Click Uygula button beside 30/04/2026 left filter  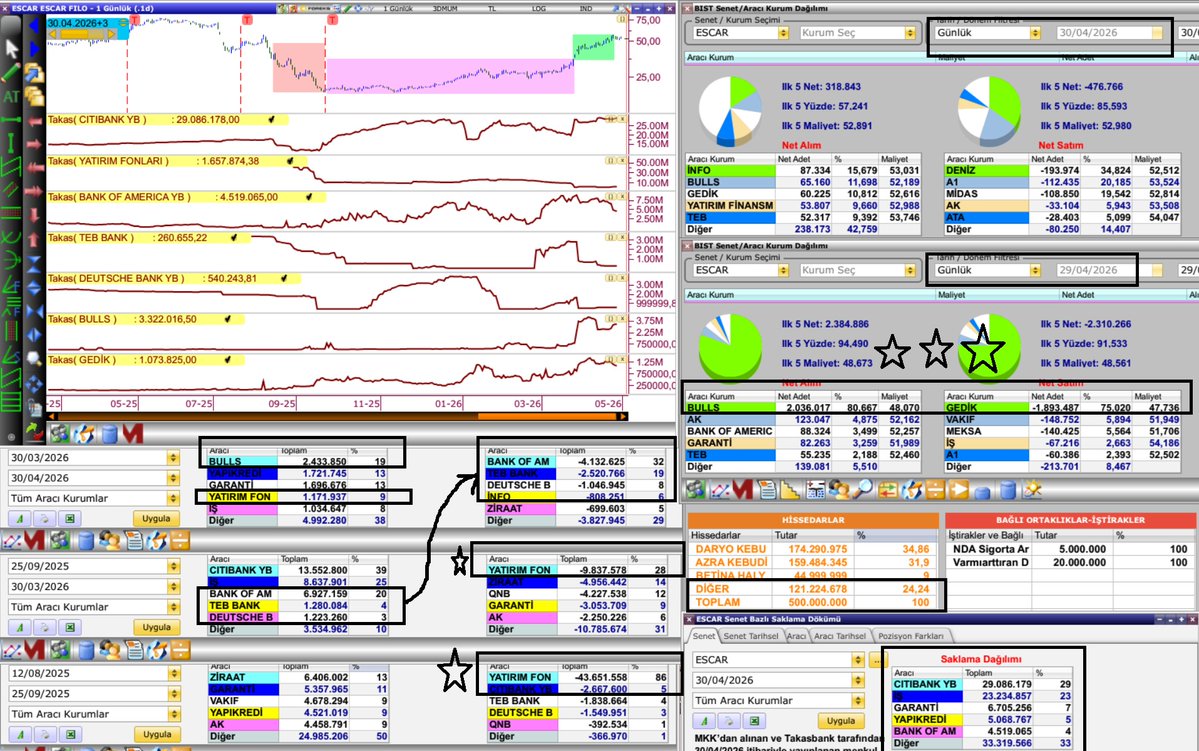pyautogui.click(x=156, y=519)
